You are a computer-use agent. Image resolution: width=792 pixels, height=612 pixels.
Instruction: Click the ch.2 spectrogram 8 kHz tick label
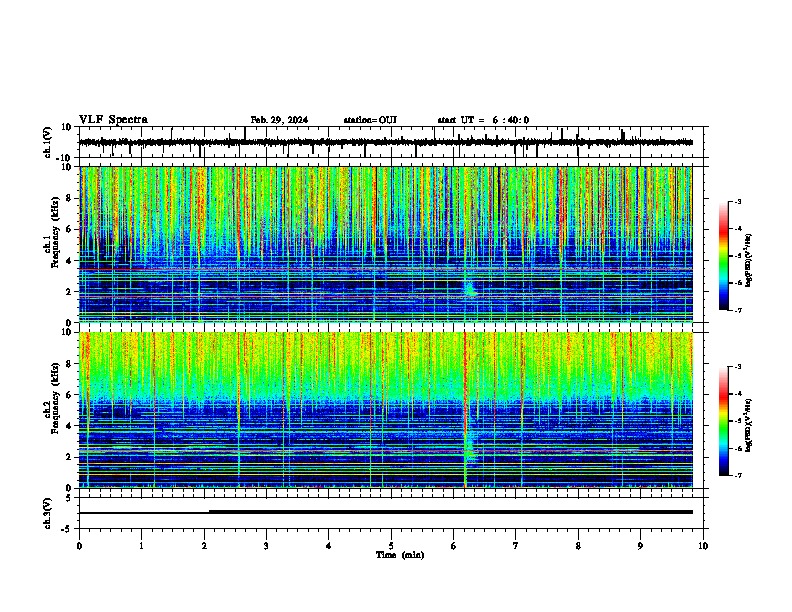click(70, 364)
